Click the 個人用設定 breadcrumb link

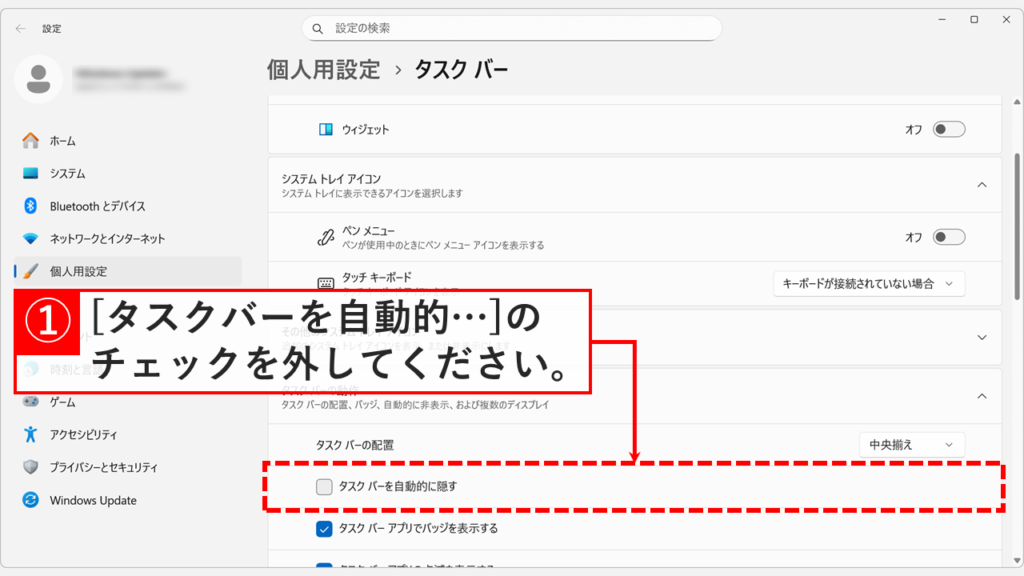[x=323, y=70]
